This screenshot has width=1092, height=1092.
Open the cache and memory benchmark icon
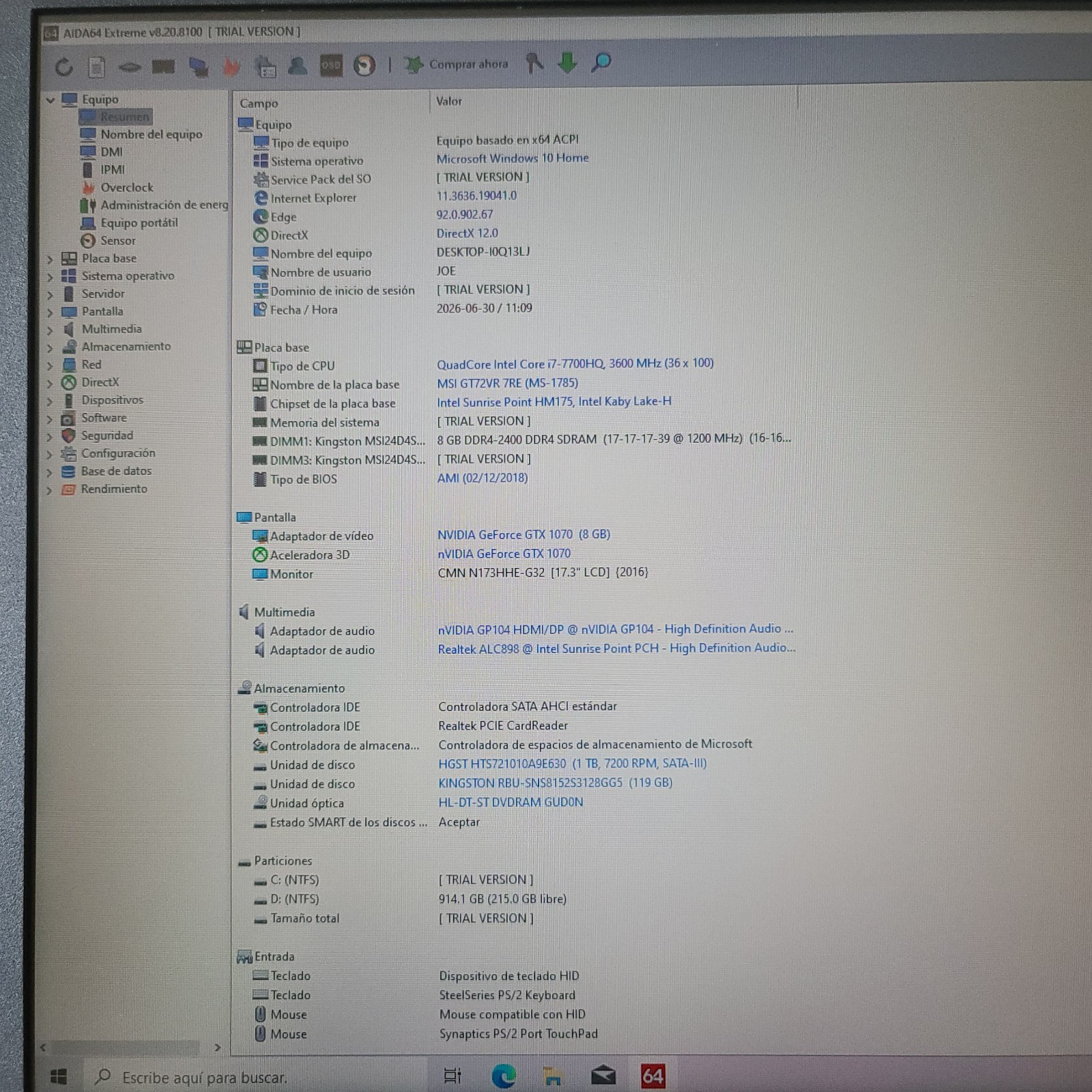[x=164, y=66]
